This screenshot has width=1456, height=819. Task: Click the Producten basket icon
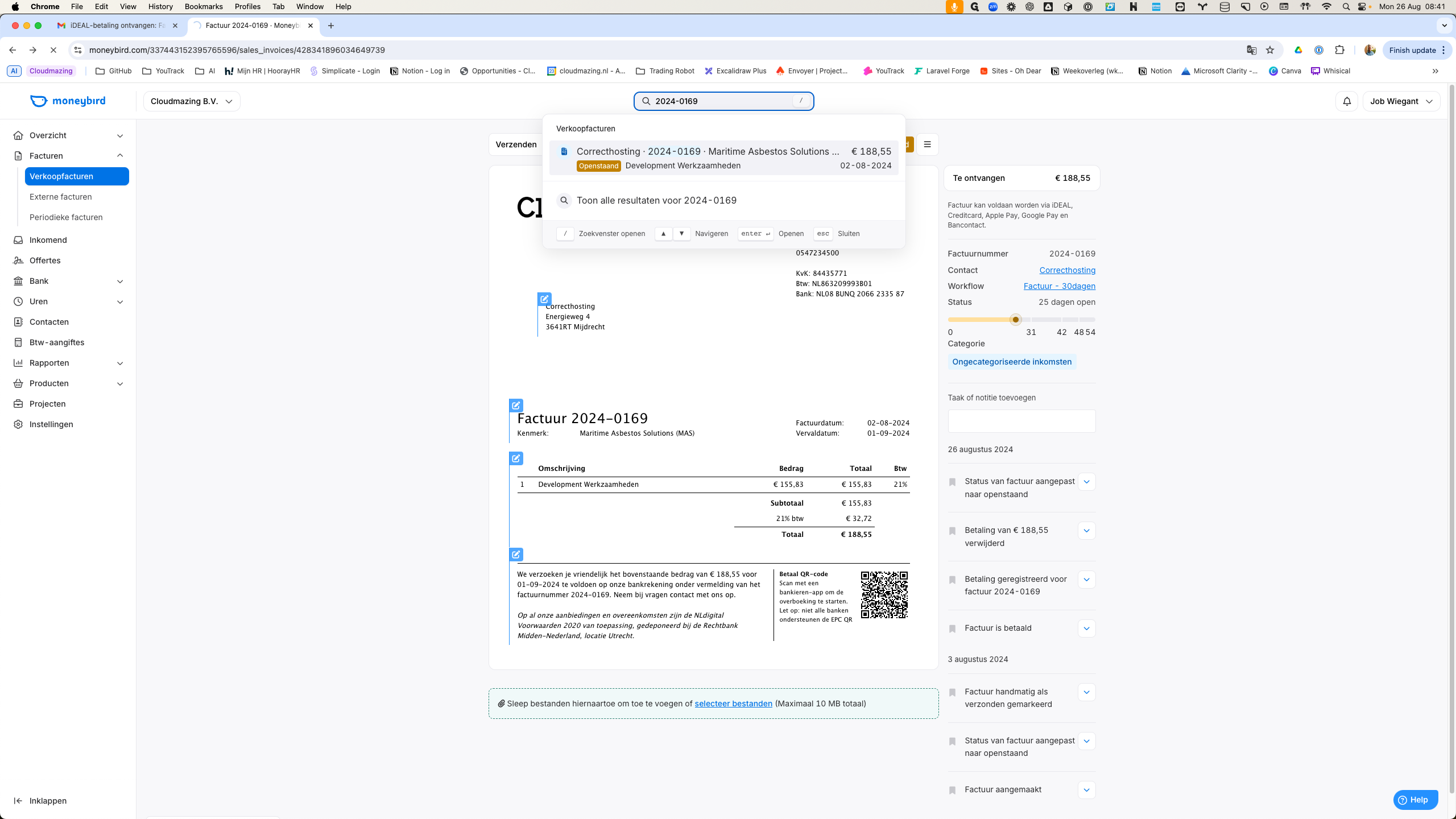(x=18, y=383)
